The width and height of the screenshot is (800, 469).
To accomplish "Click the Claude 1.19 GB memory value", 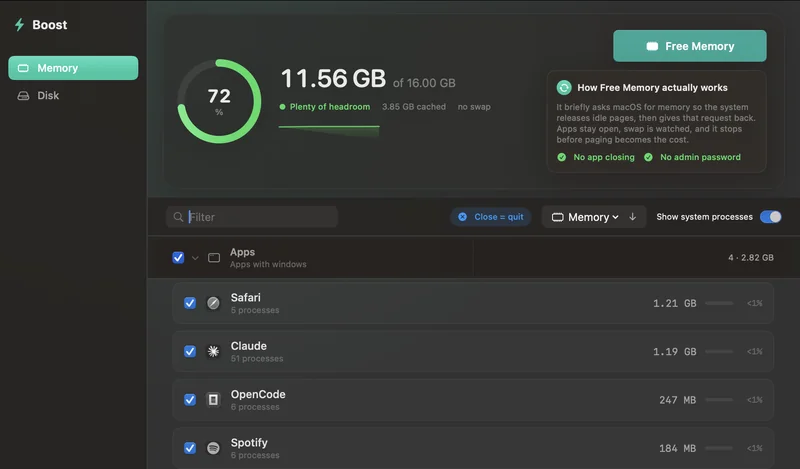I will point(674,352).
